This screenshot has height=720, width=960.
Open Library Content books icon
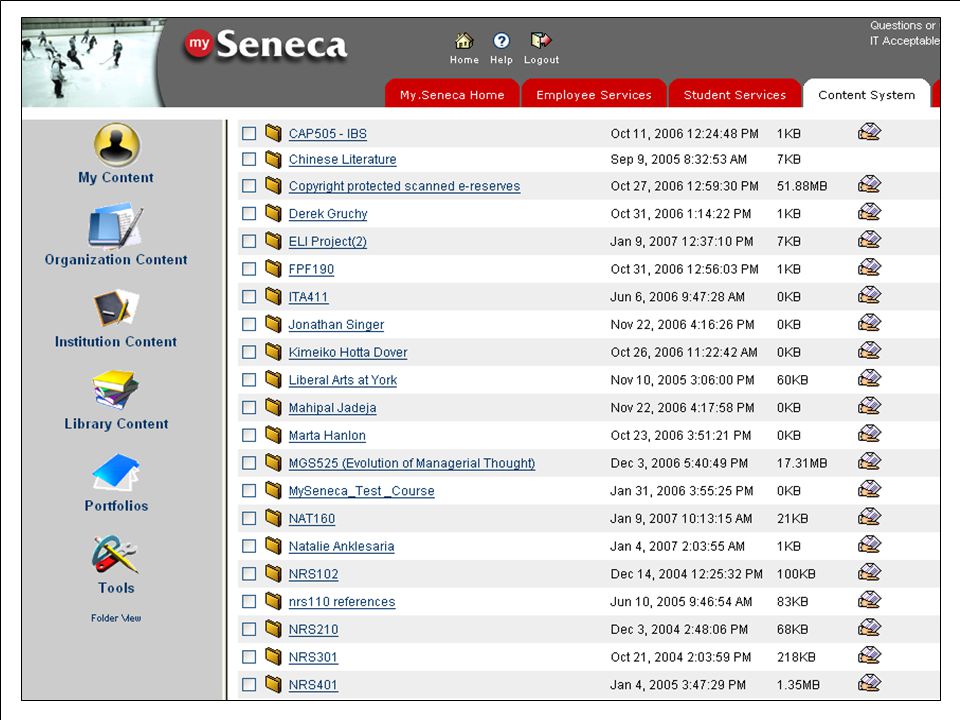(x=116, y=389)
